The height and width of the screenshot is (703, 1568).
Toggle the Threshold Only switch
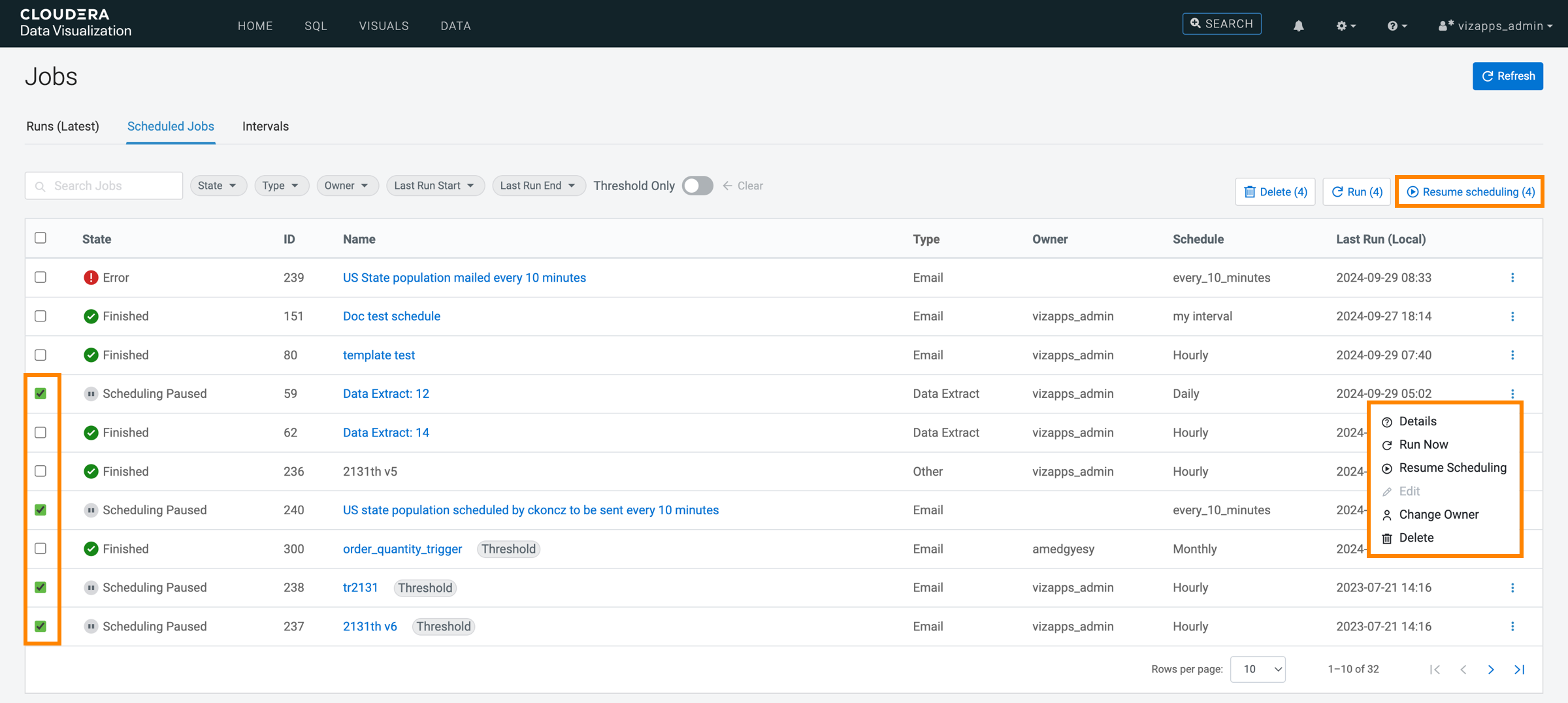point(697,186)
